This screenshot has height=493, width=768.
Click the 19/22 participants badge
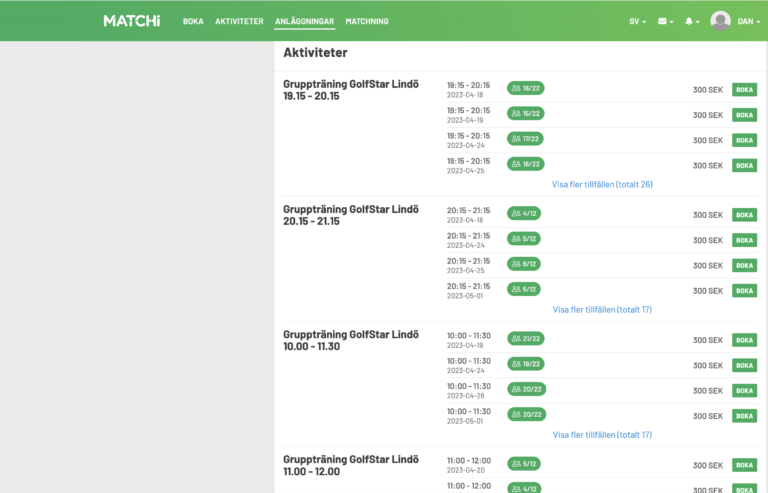pos(525,364)
